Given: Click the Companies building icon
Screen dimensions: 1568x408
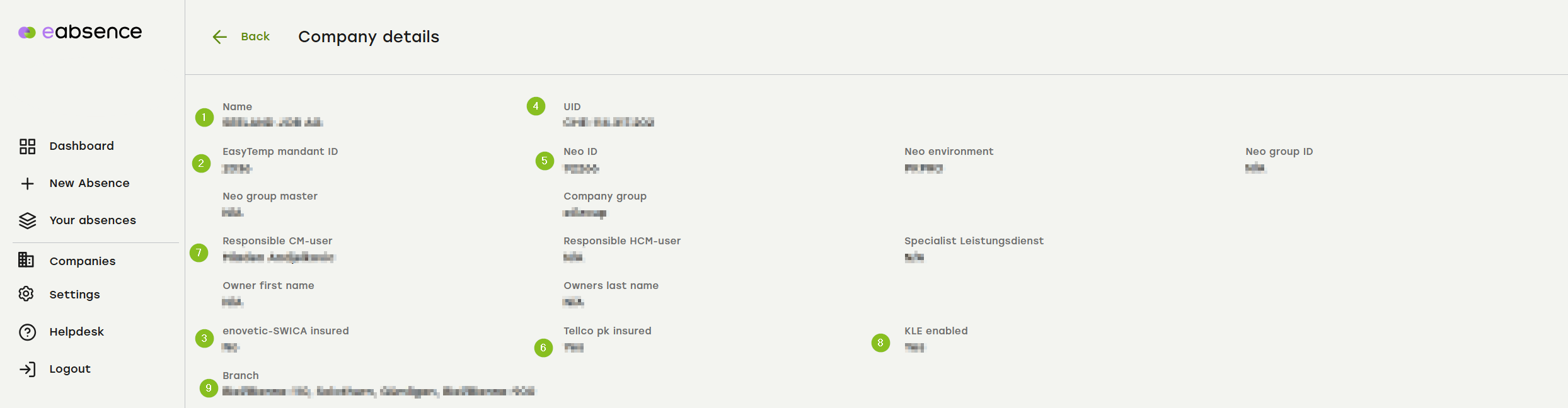Looking at the screenshot, I should tap(26, 260).
